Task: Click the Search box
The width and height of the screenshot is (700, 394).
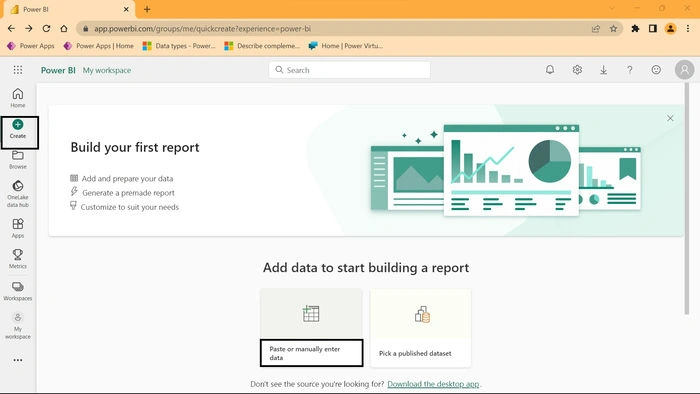Action: (350, 70)
